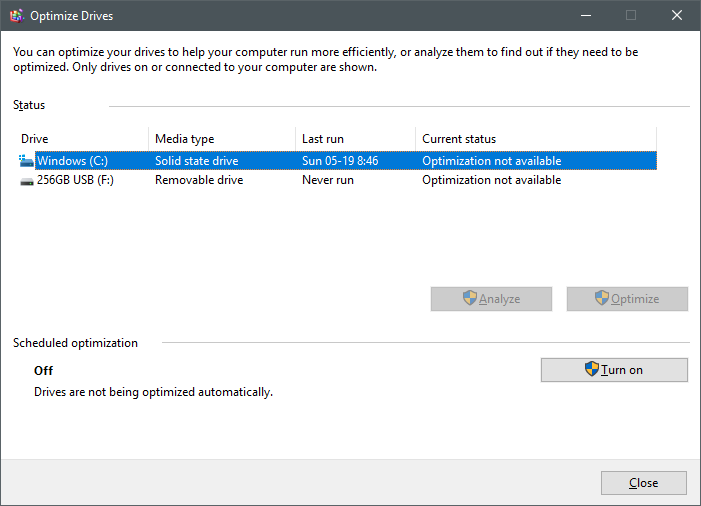Sort by the Media type column header
The width and height of the screenshot is (701, 506).
pos(220,139)
